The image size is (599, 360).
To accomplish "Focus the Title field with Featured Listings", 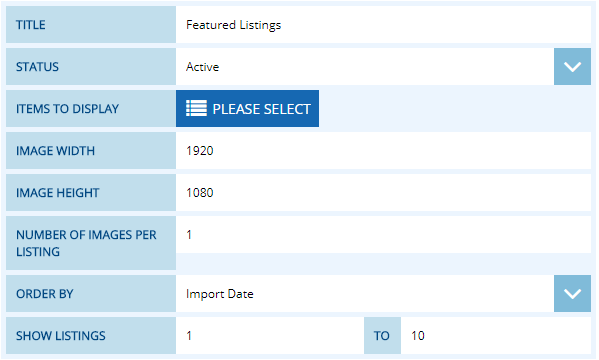I will click(x=383, y=24).
